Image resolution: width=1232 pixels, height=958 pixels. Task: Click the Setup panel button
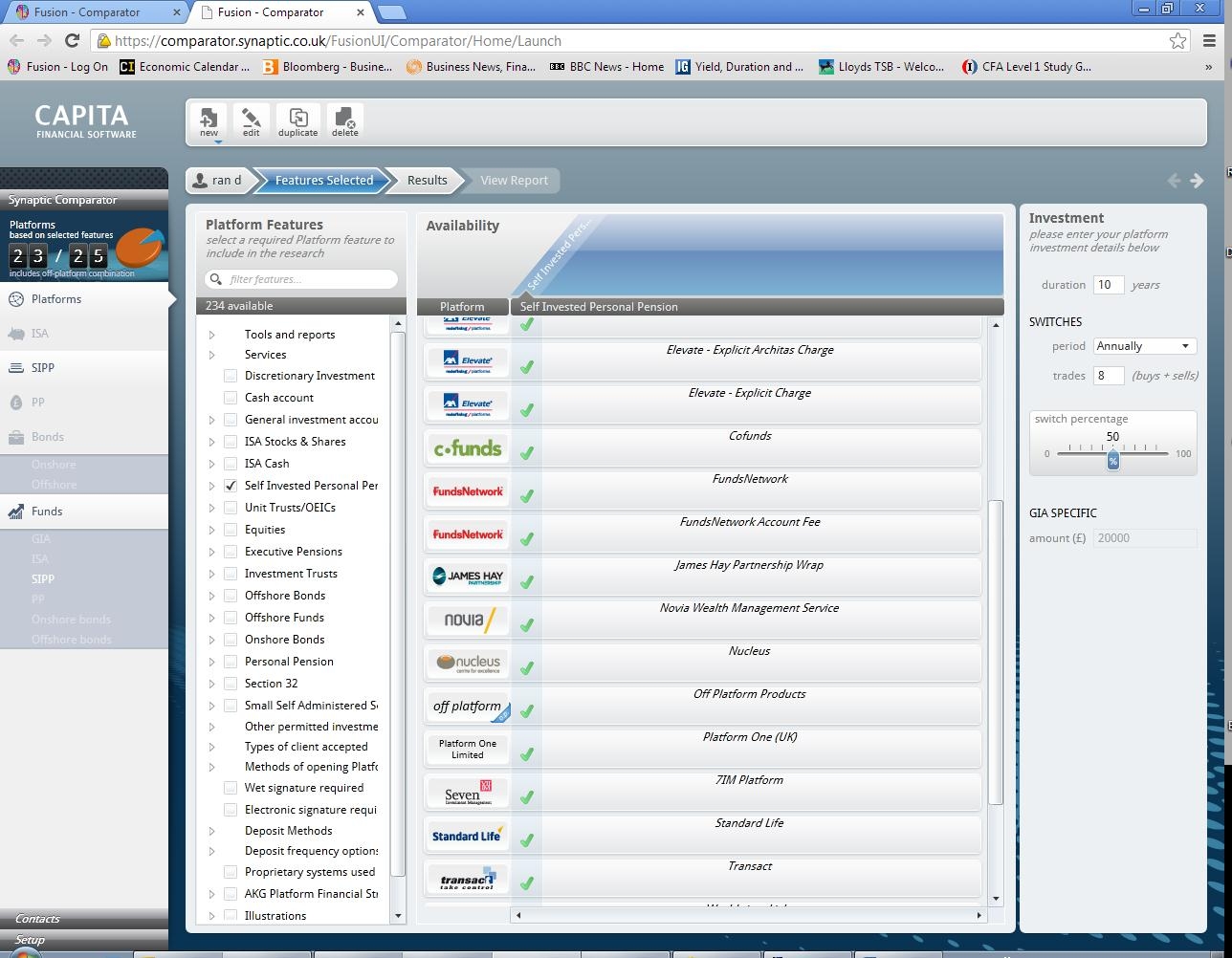30,940
